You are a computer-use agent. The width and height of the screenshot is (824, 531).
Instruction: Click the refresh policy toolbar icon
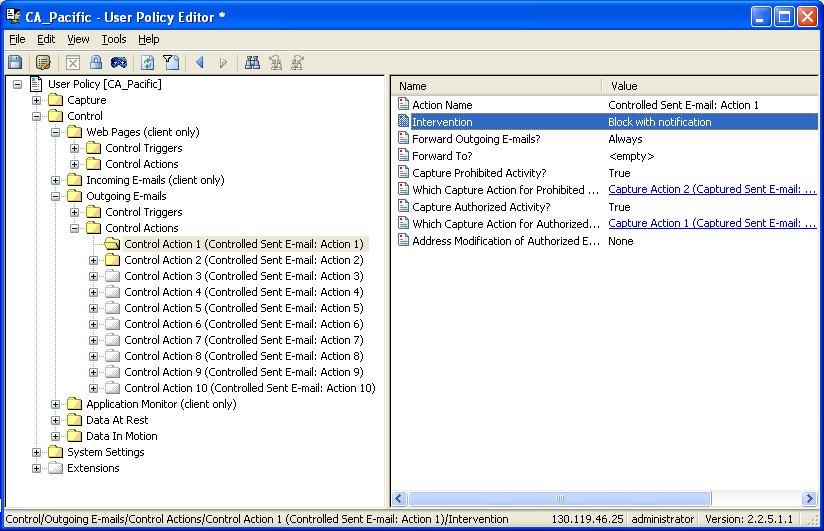point(148,63)
